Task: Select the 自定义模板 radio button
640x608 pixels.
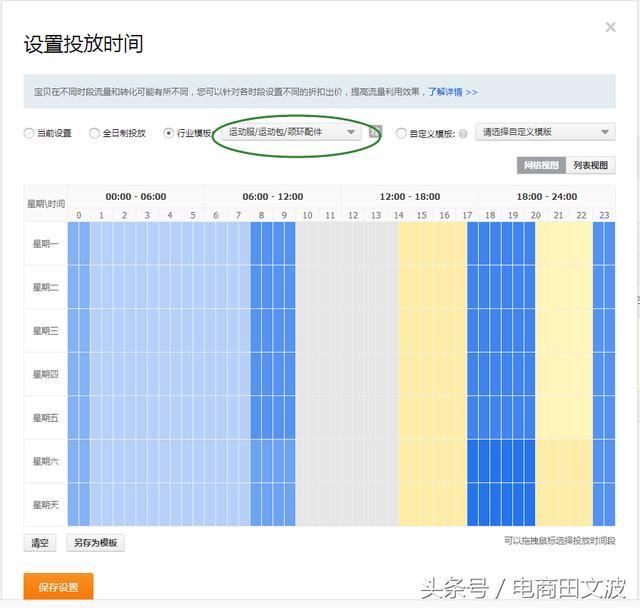Action: point(401,133)
